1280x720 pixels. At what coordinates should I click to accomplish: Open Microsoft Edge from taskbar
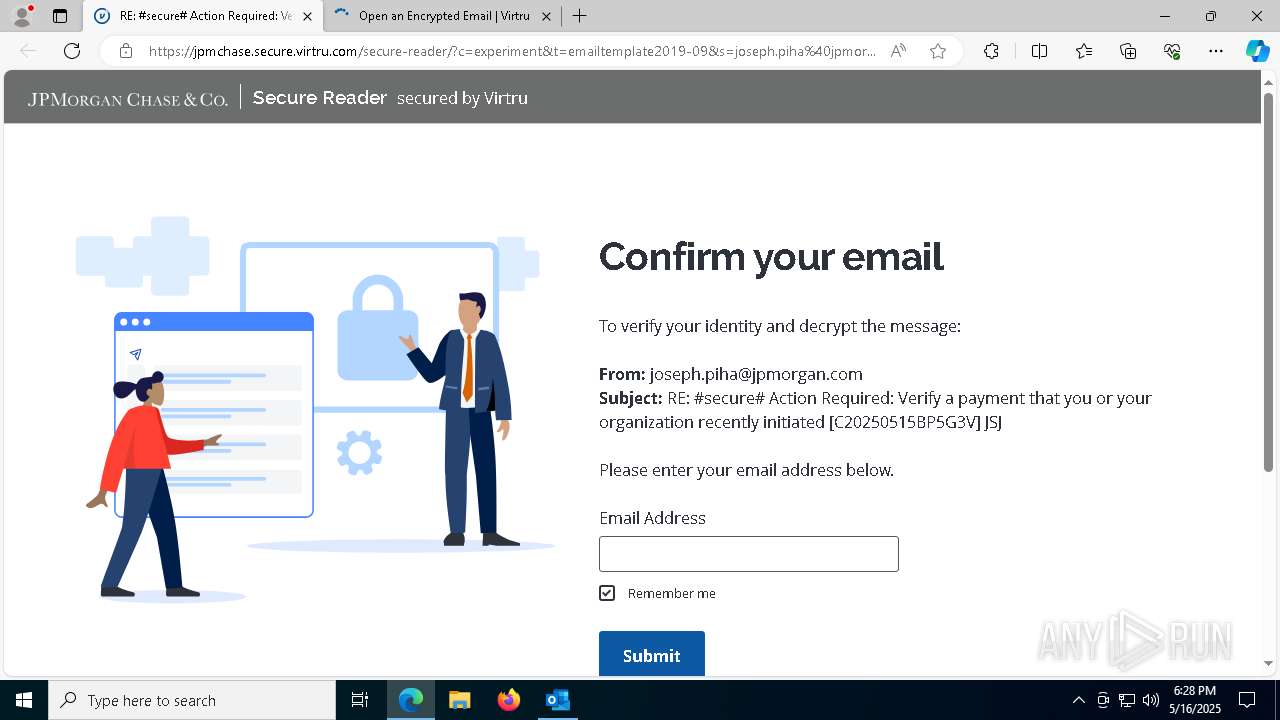coord(411,700)
